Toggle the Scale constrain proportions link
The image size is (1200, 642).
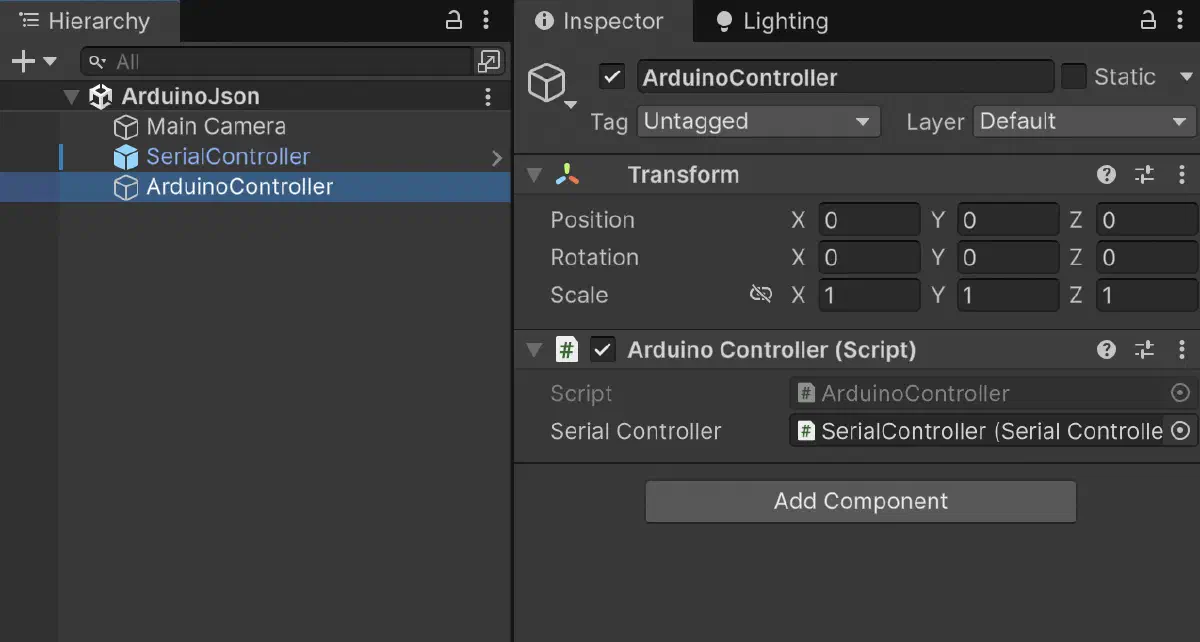(x=761, y=294)
